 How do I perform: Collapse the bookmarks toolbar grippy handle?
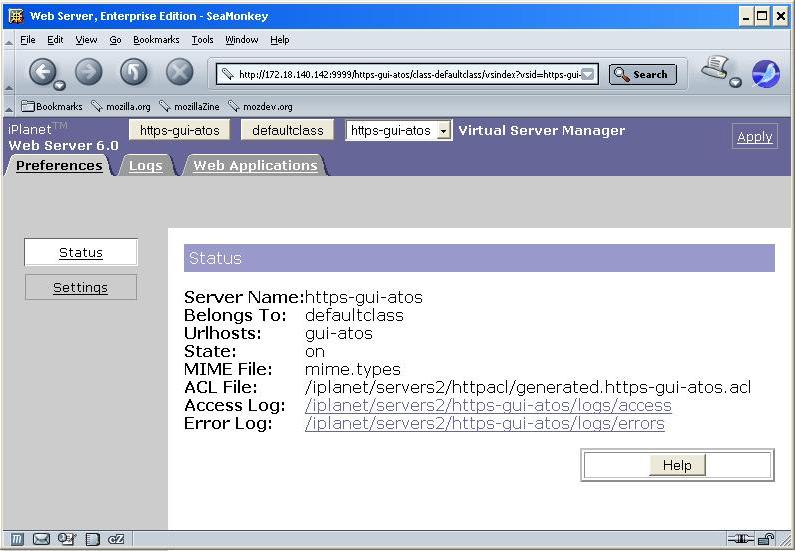9,106
